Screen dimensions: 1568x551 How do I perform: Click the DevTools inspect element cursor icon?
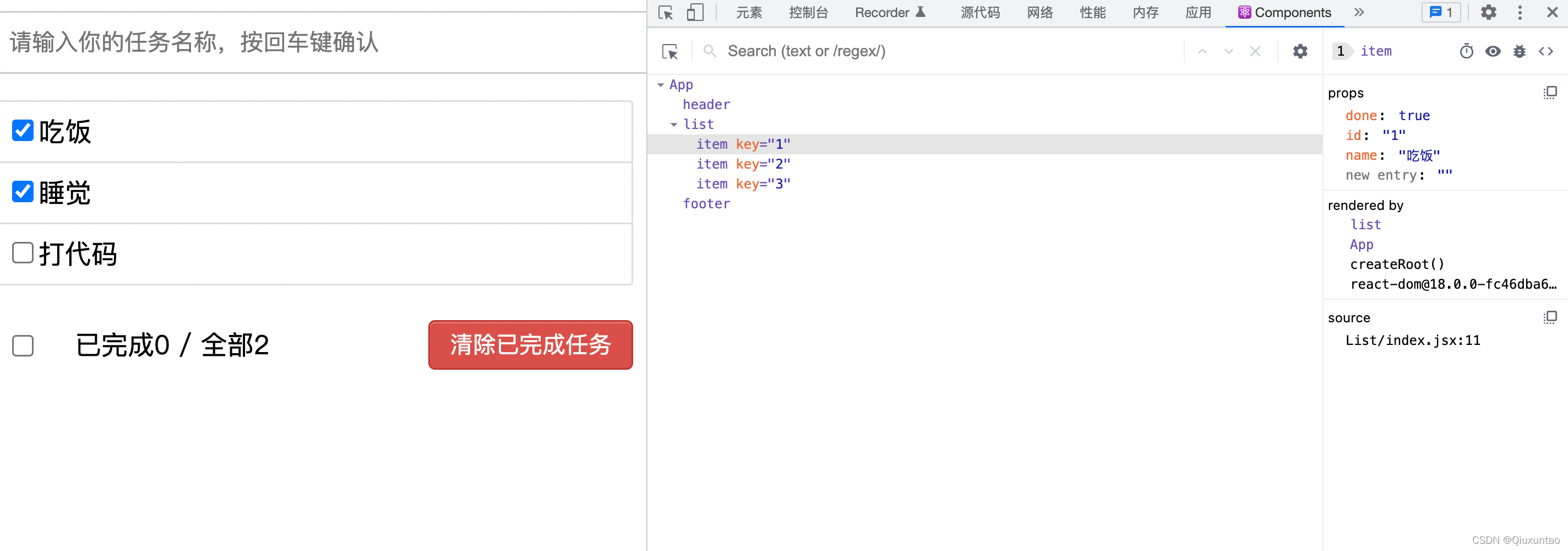click(665, 13)
